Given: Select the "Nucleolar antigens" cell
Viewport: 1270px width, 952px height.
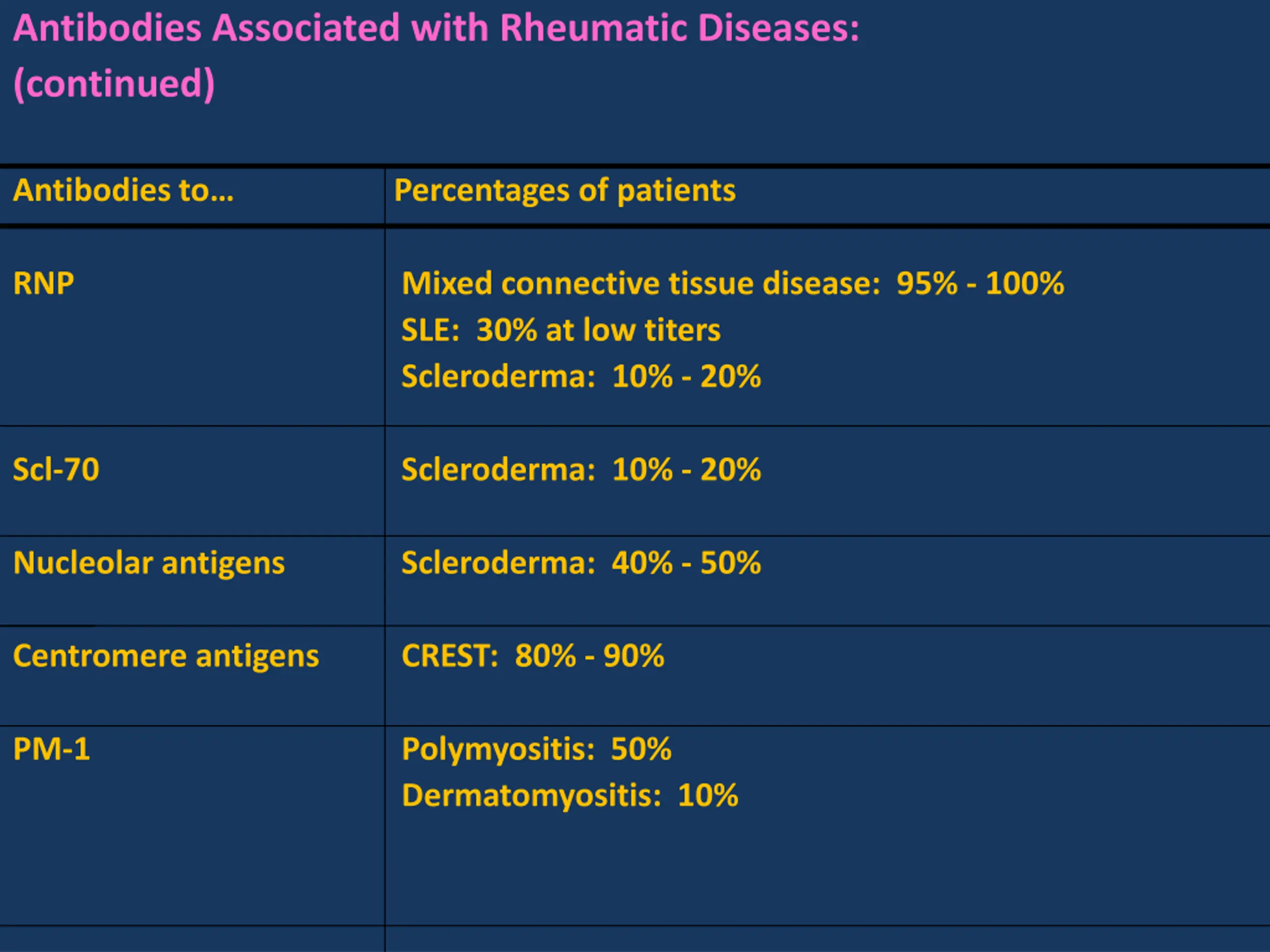Looking at the screenshot, I should click(149, 563).
